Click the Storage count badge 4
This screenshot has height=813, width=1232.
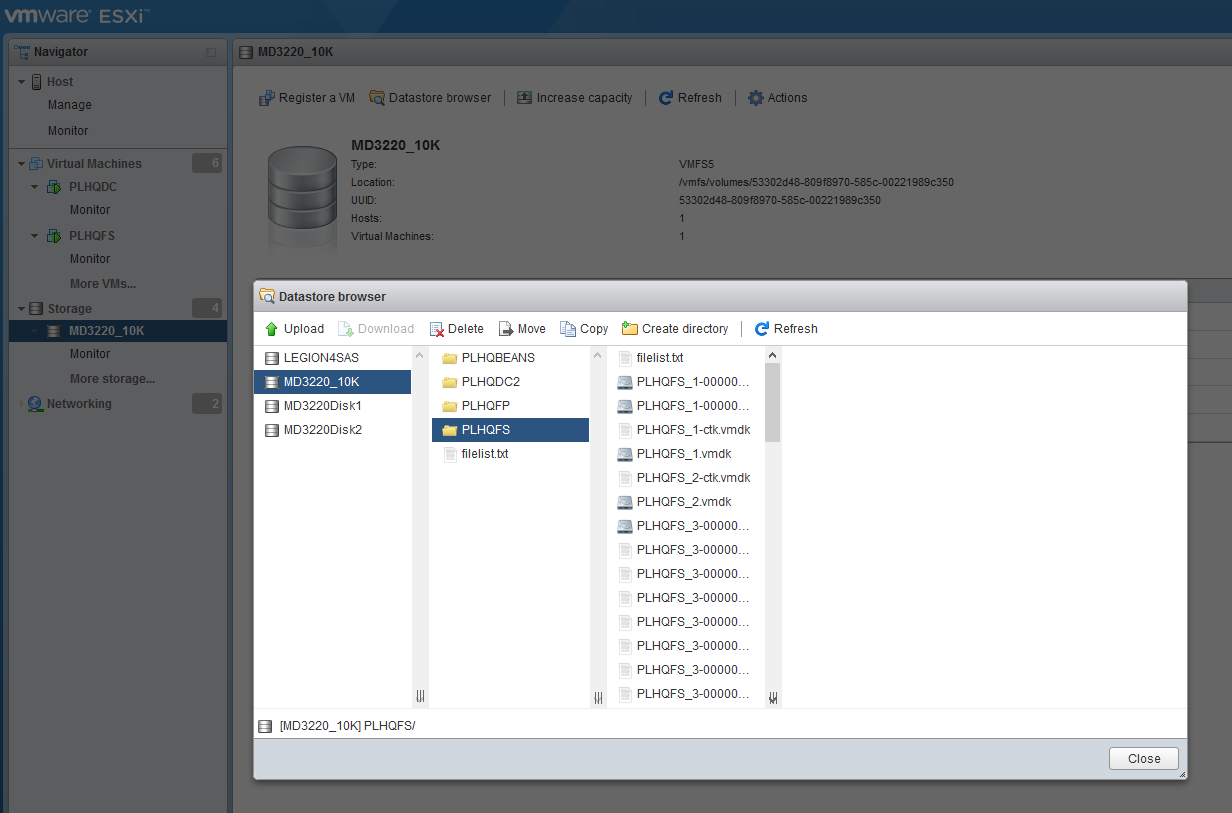207,308
